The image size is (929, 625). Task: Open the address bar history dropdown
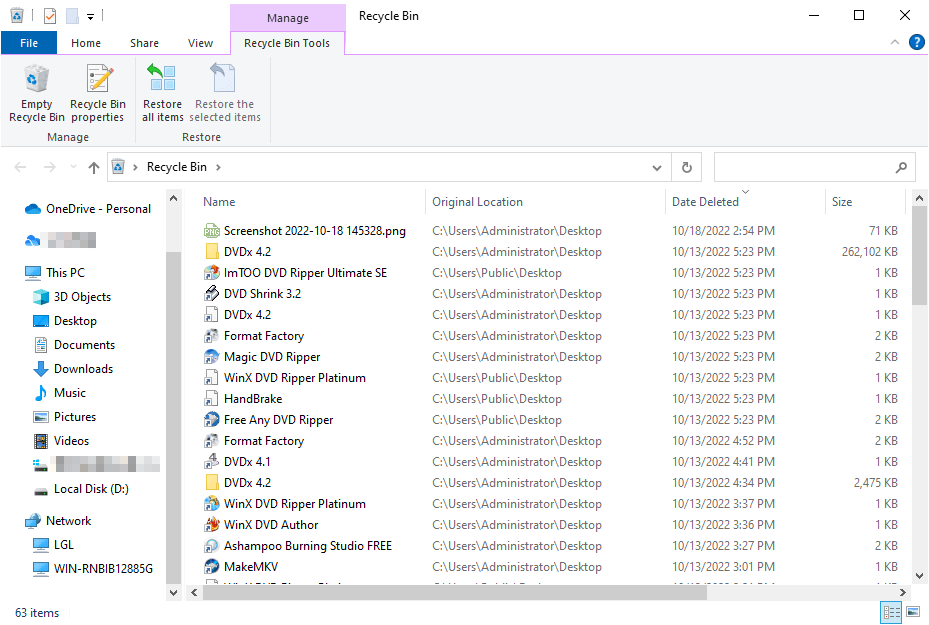(656, 168)
